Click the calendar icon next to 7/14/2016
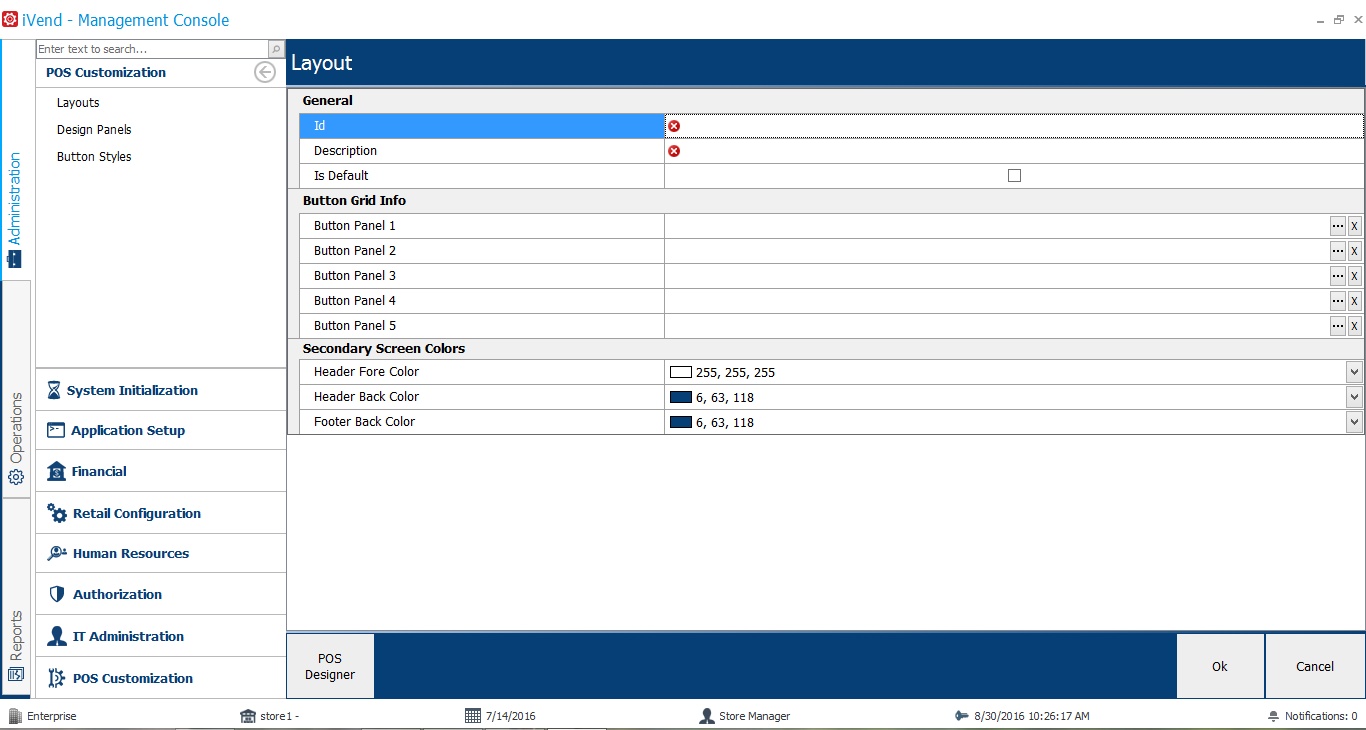 (473, 716)
